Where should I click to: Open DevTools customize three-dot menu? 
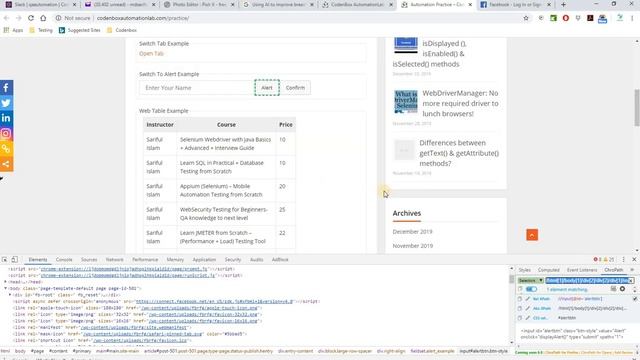tap(623, 260)
